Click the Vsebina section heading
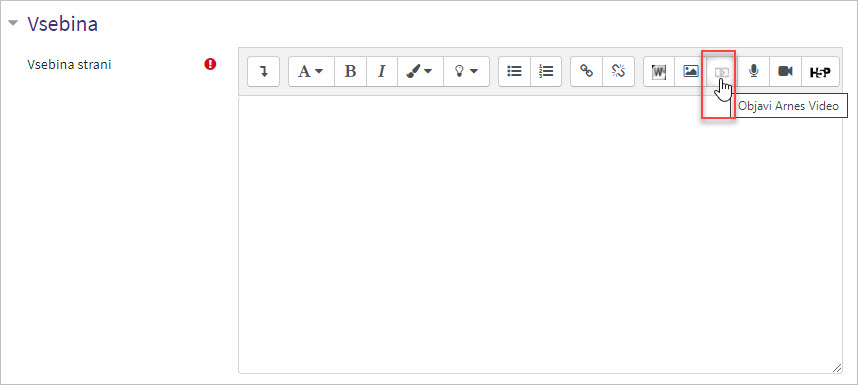Viewport: 858px width, 385px height. (x=62, y=24)
